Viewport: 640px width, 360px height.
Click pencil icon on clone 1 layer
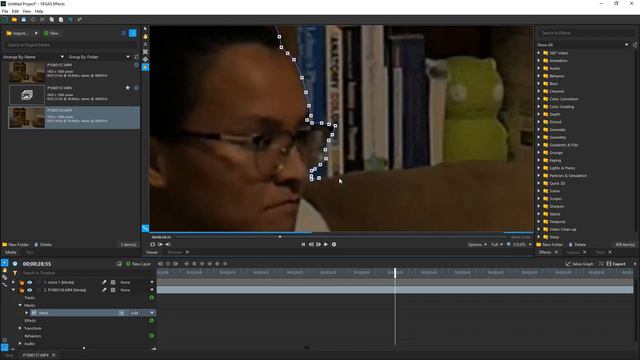104,282
